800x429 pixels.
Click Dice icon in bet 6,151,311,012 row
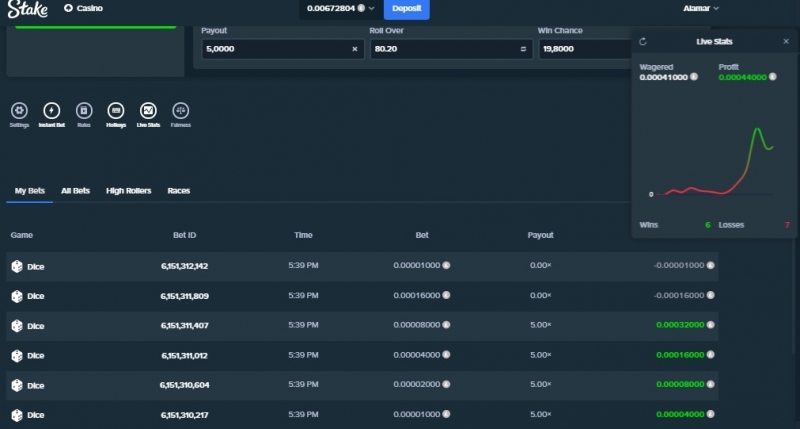[17, 356]
